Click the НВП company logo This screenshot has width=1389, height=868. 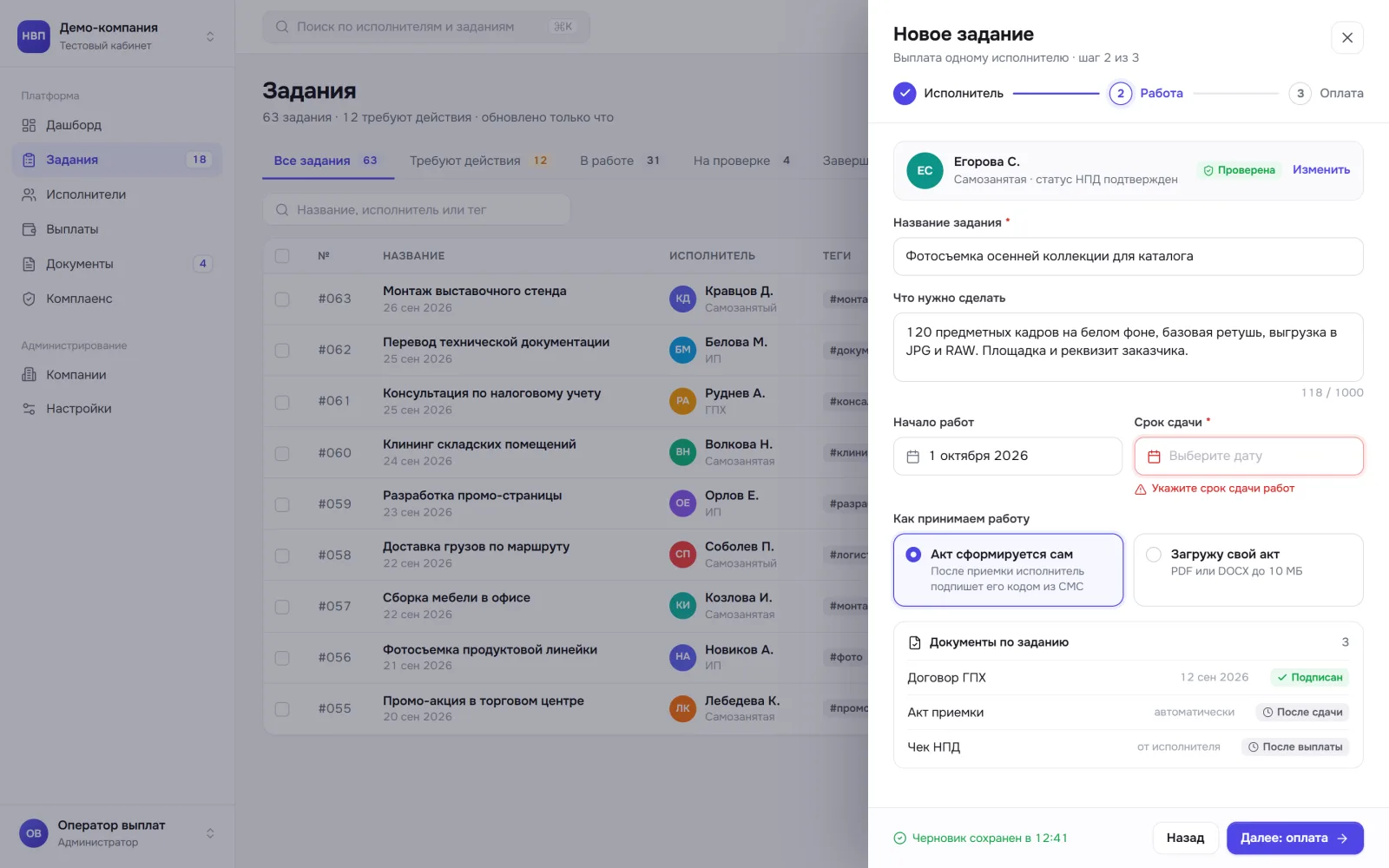click(x=34, y=36)
